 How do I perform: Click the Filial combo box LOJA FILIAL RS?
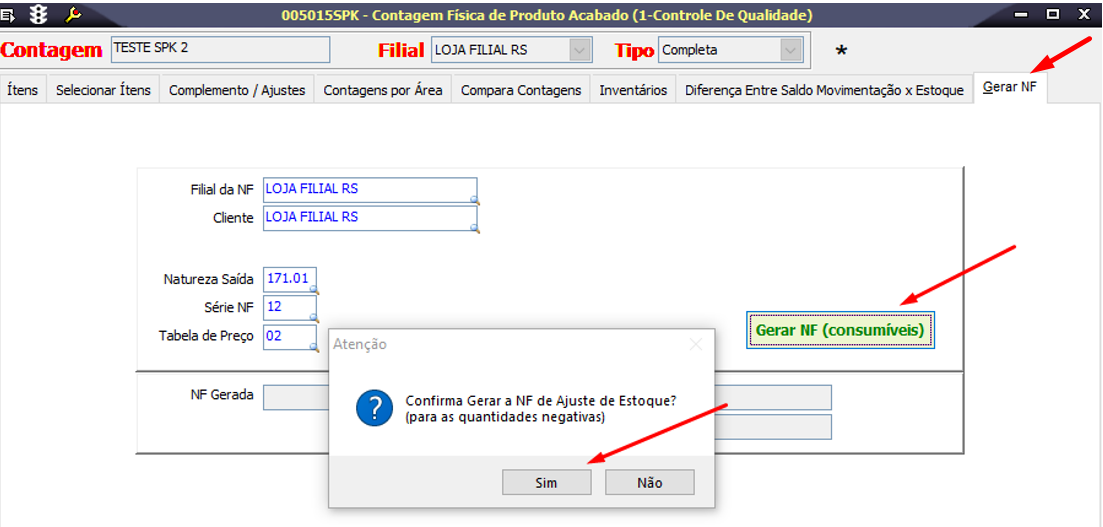(510, 51)
